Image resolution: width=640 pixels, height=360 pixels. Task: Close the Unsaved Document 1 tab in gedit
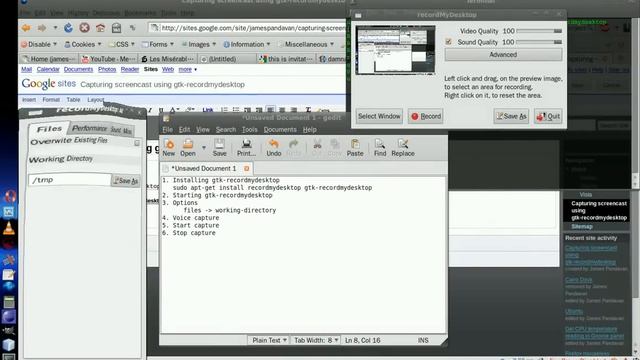[x=247, y=168]
